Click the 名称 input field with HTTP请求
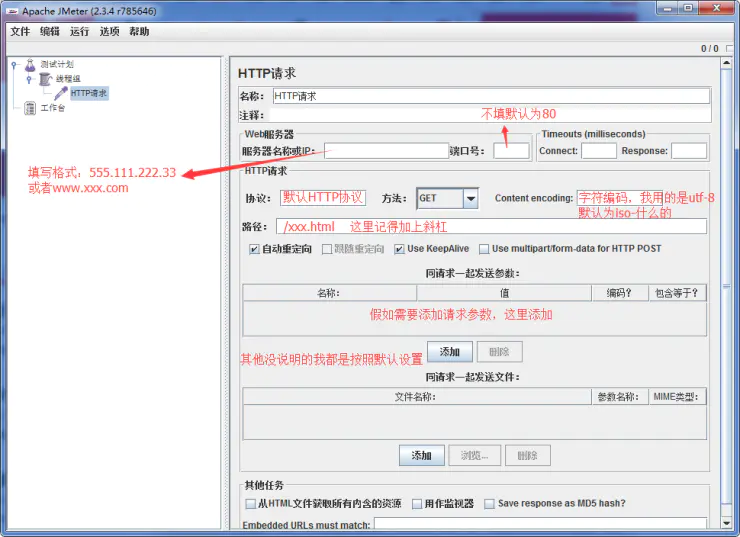 tap(491, 96)
